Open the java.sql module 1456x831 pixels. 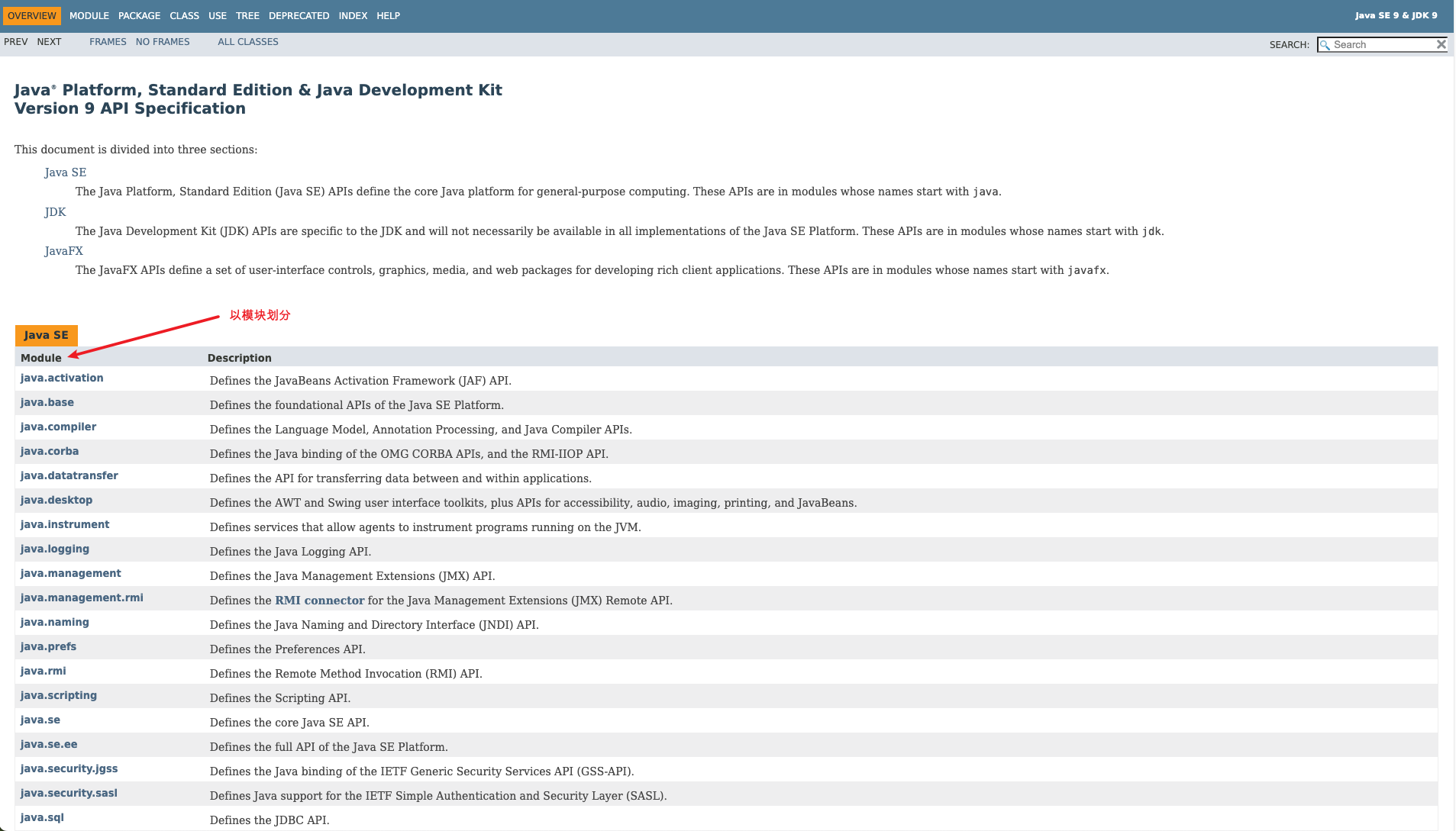(x=42, y=818)
